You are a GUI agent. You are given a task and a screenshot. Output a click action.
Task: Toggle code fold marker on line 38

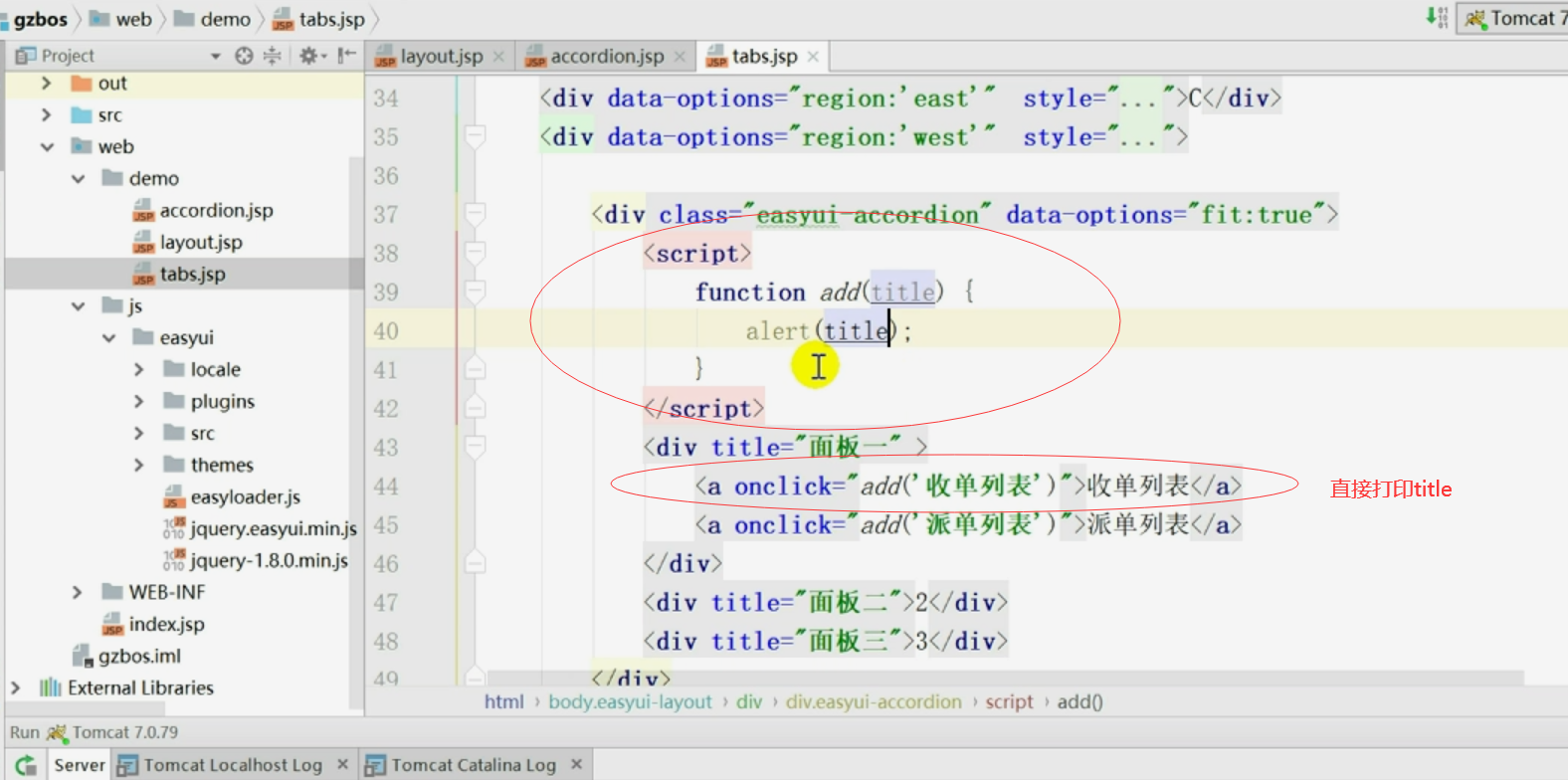475,253
